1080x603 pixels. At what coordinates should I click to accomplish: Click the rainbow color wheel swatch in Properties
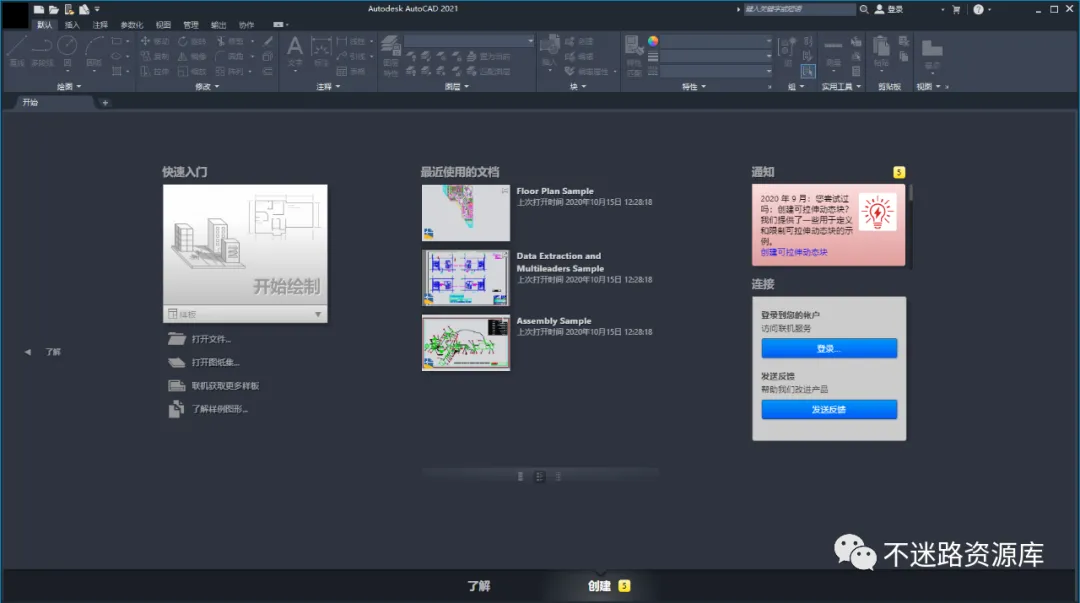(653, 41)
